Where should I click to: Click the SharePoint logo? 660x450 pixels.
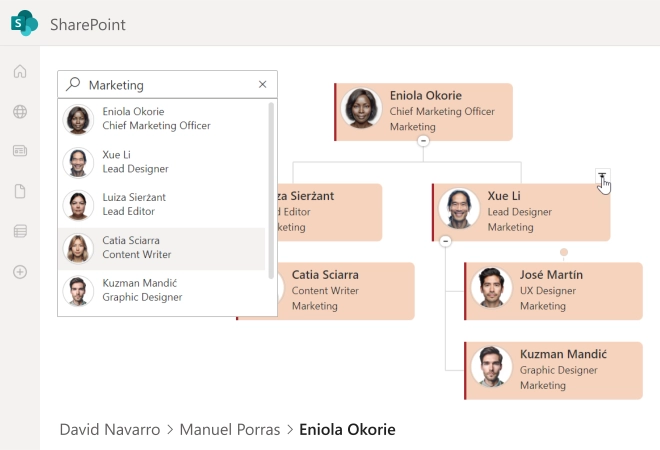point(24,23)
